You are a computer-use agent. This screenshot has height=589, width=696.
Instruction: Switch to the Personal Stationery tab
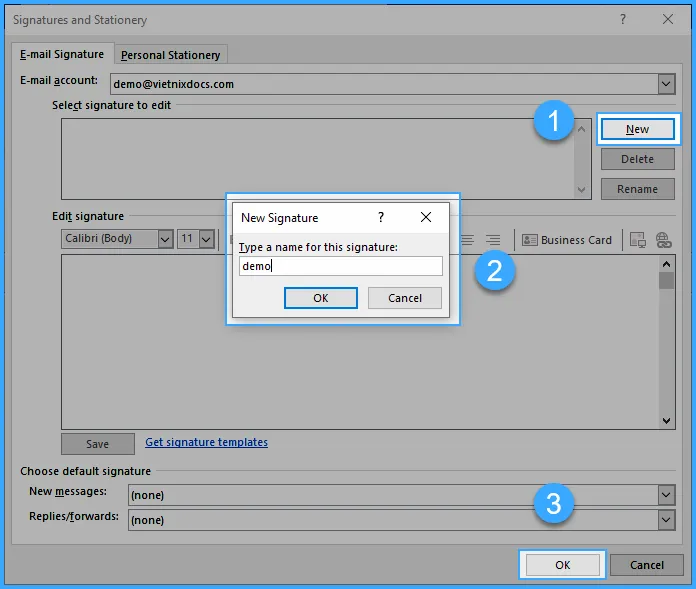tap(170, 55)
